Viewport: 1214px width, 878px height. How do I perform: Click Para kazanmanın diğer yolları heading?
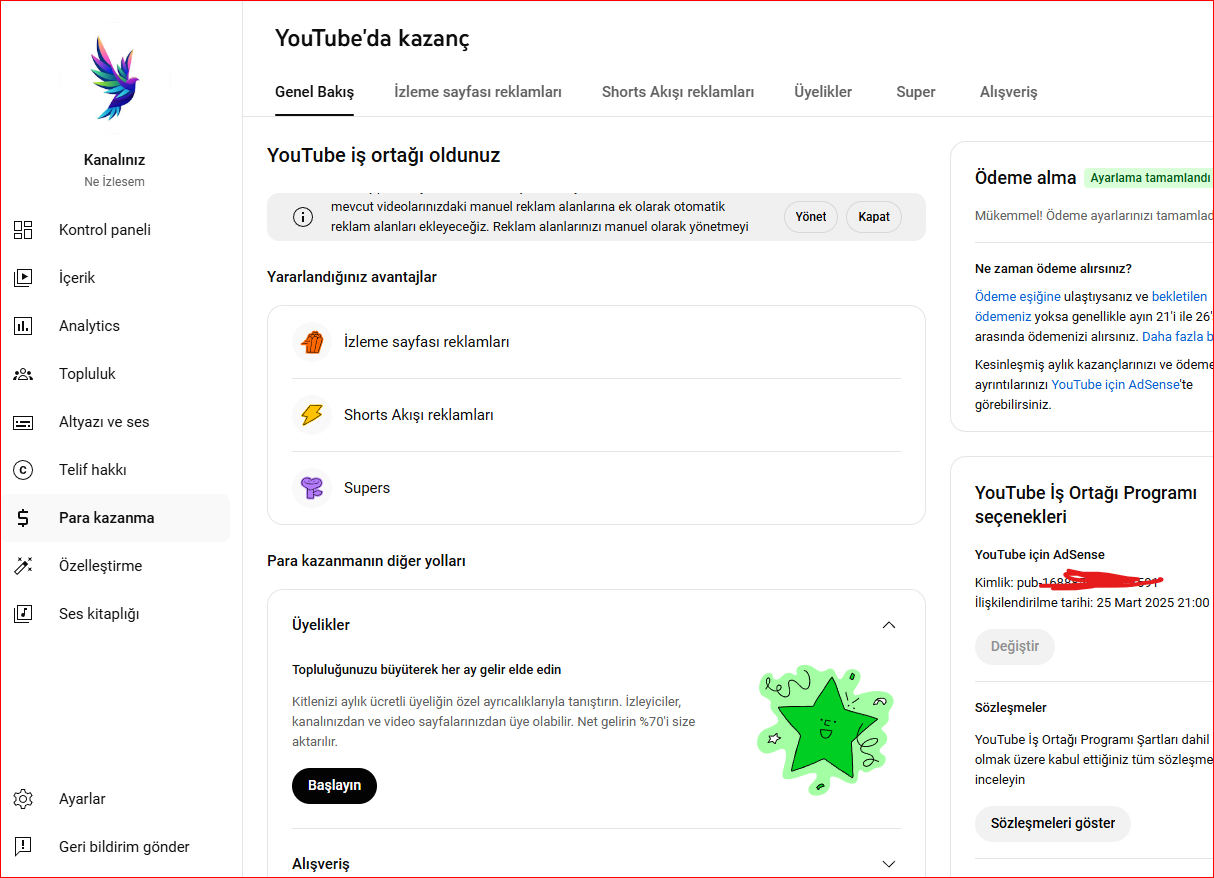coord(366,561)
